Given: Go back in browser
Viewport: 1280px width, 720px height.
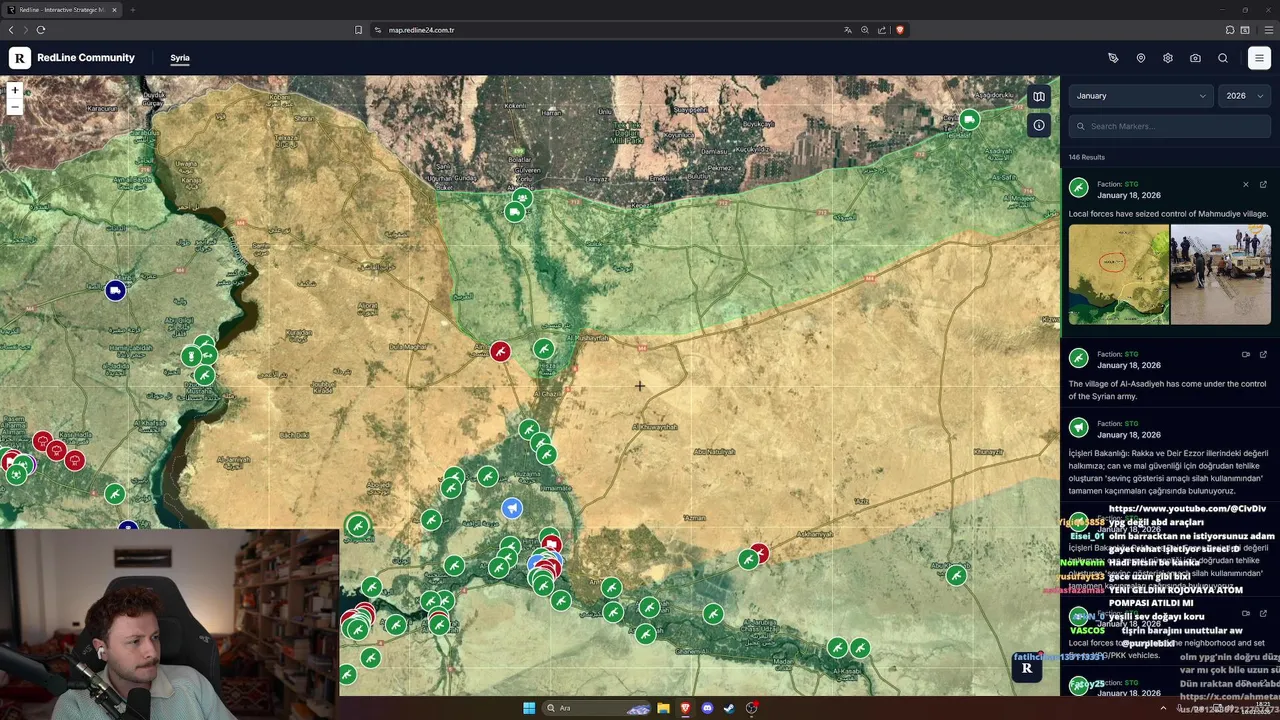Looking at the screenshot, I should 11,30.
